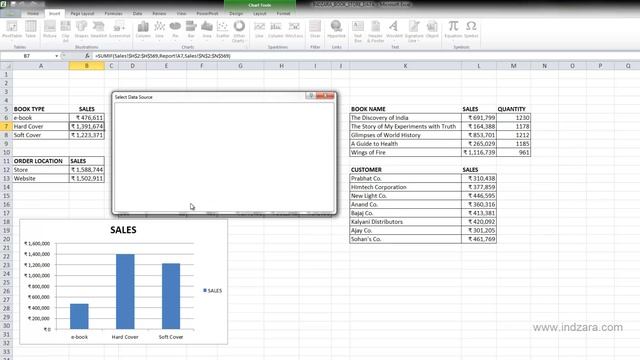Select the quantity cell showing 1212

[513, 135]
